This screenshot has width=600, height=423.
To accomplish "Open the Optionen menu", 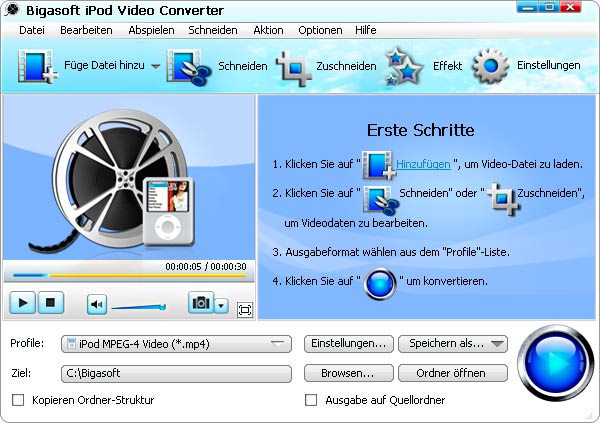I will 320,30.
